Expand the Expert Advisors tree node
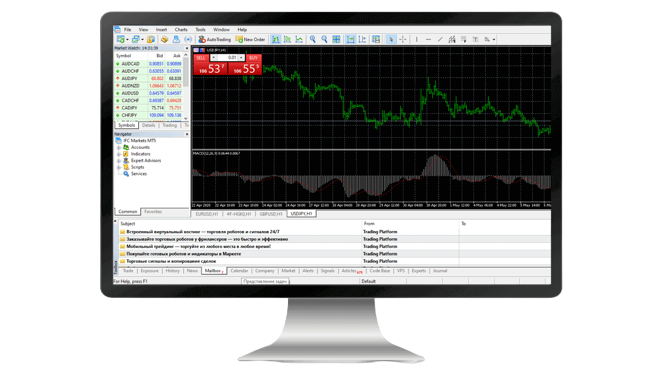This screenshot has height=375, width=666. 119,161
